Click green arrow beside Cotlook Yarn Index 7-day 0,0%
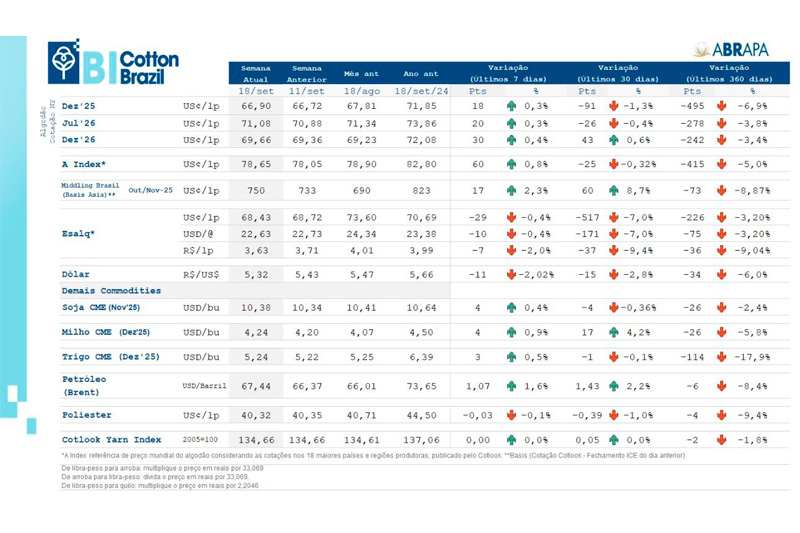Screen dimensions: 800x533 point(511,439)
